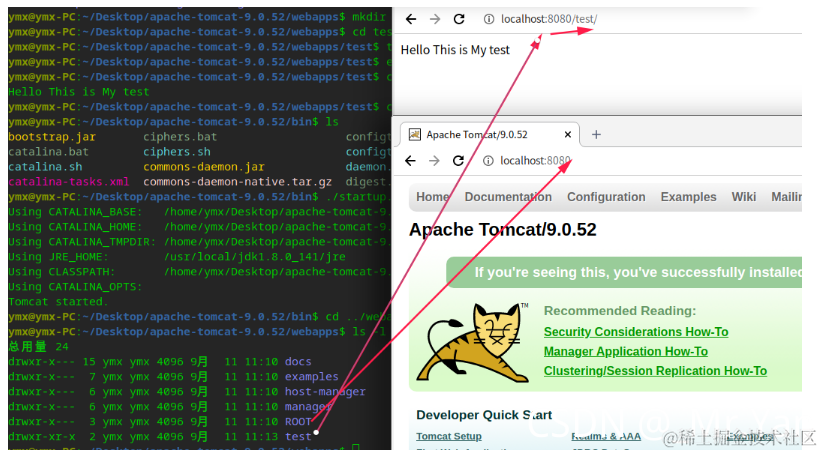Click 'catalina-tasks.xml' in terminal listing
Viewport: 823px width, 454px height.
coord(68,182)
